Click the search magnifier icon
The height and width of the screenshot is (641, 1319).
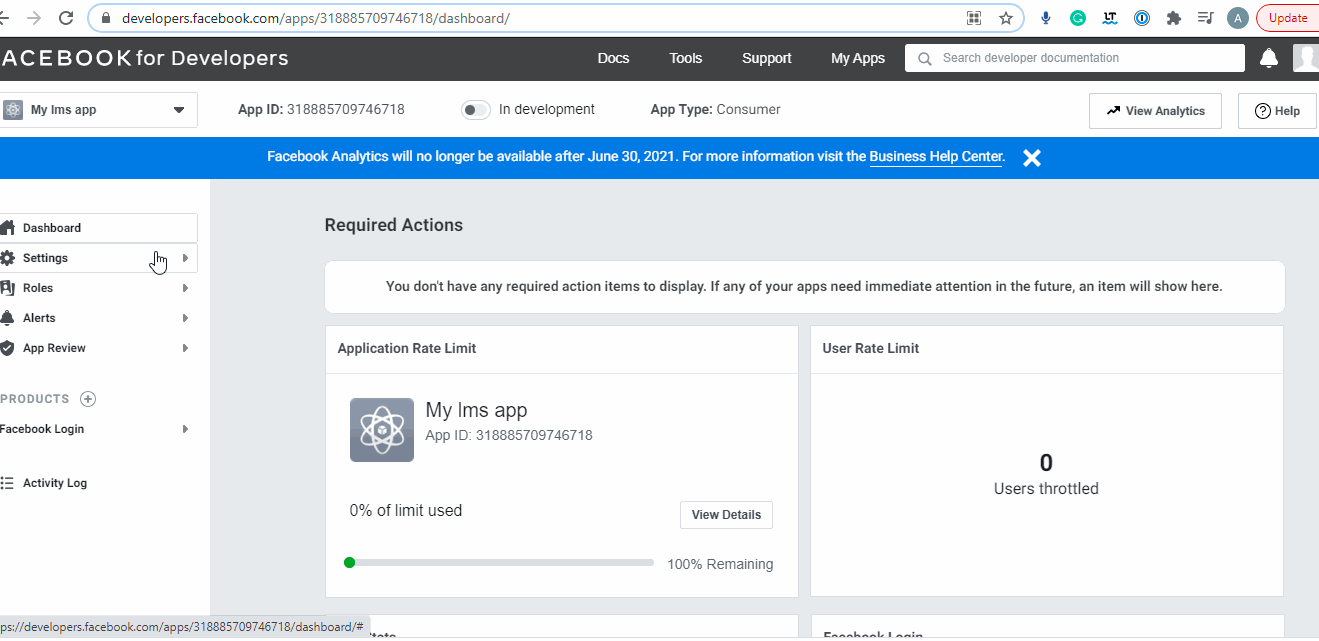(925, 58)
